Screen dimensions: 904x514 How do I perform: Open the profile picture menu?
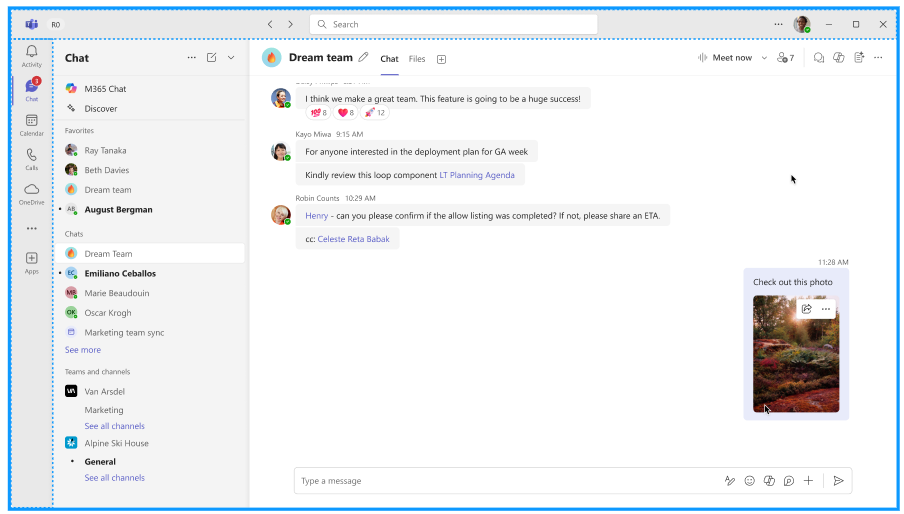pos(802,24)
